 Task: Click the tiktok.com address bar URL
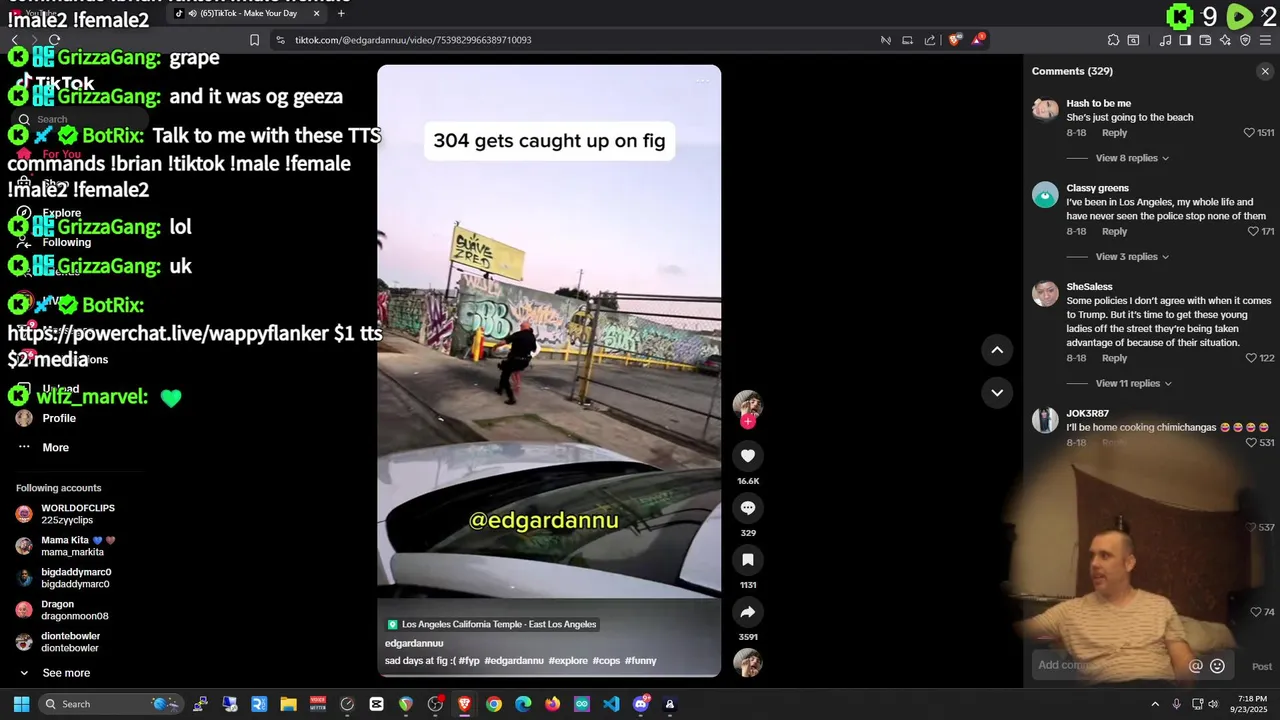[x=413, y=40]
